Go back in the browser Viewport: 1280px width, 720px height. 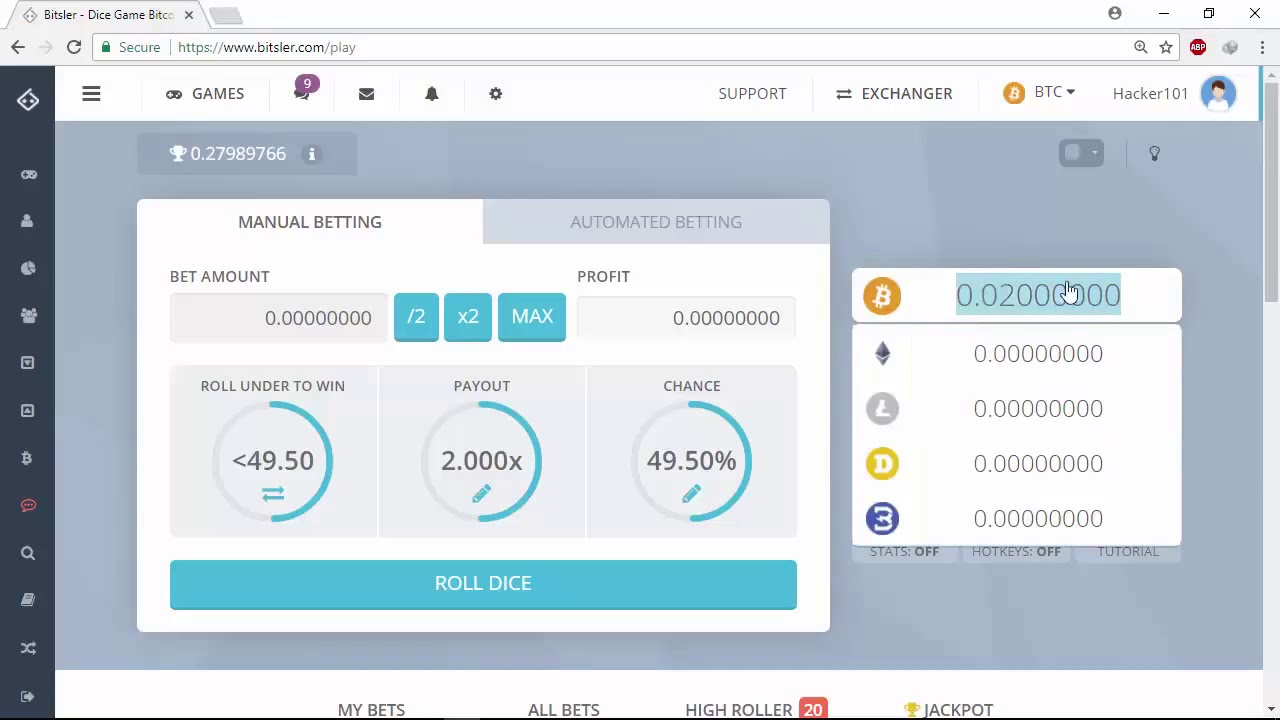click(18, 47)
